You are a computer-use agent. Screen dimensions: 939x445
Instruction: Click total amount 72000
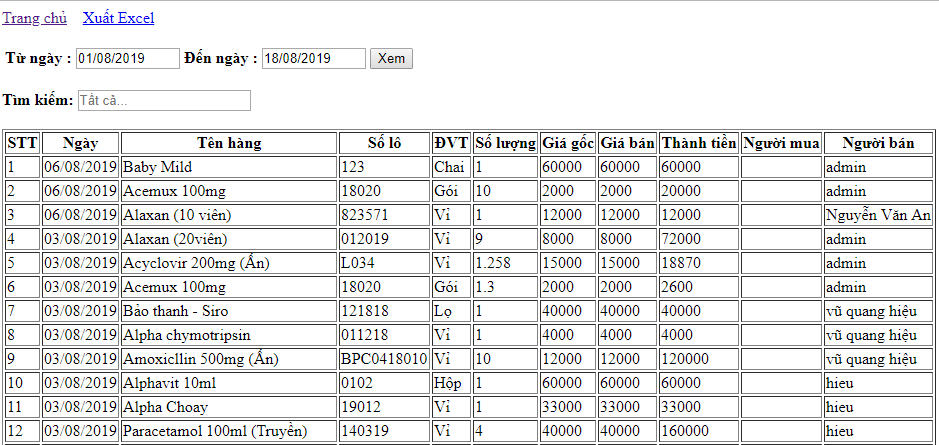click(699, 239)
